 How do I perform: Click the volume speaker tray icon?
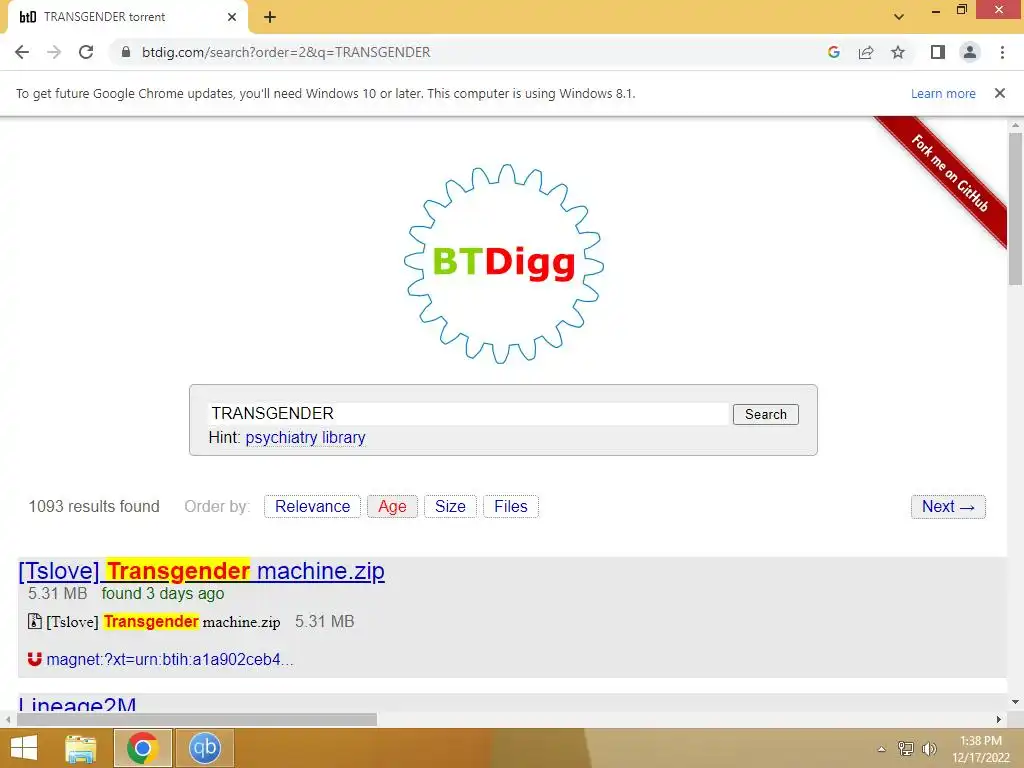coord(929,748)
